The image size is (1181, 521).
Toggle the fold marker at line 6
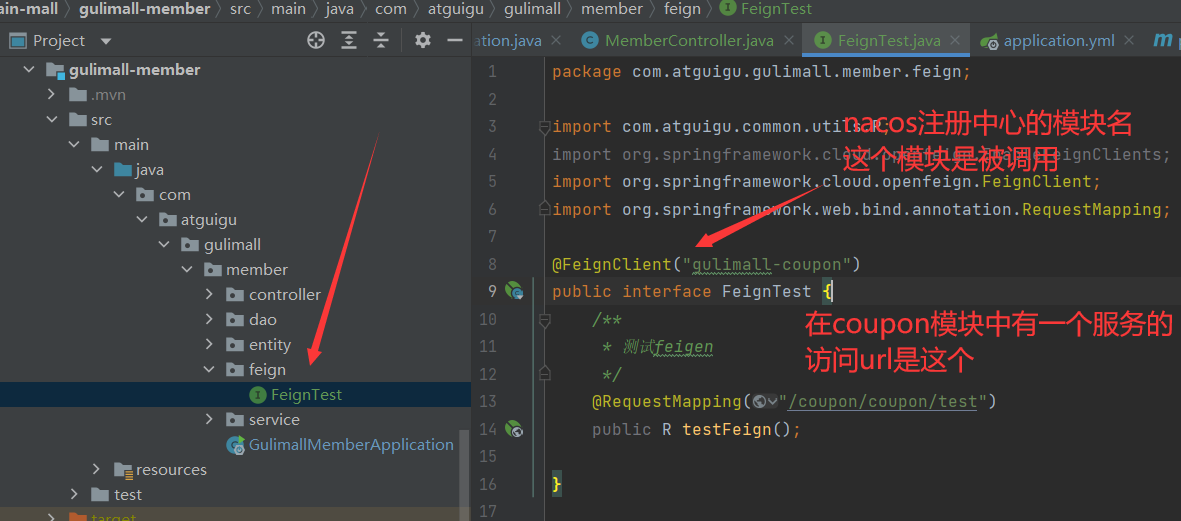click(x=545, y=209)
